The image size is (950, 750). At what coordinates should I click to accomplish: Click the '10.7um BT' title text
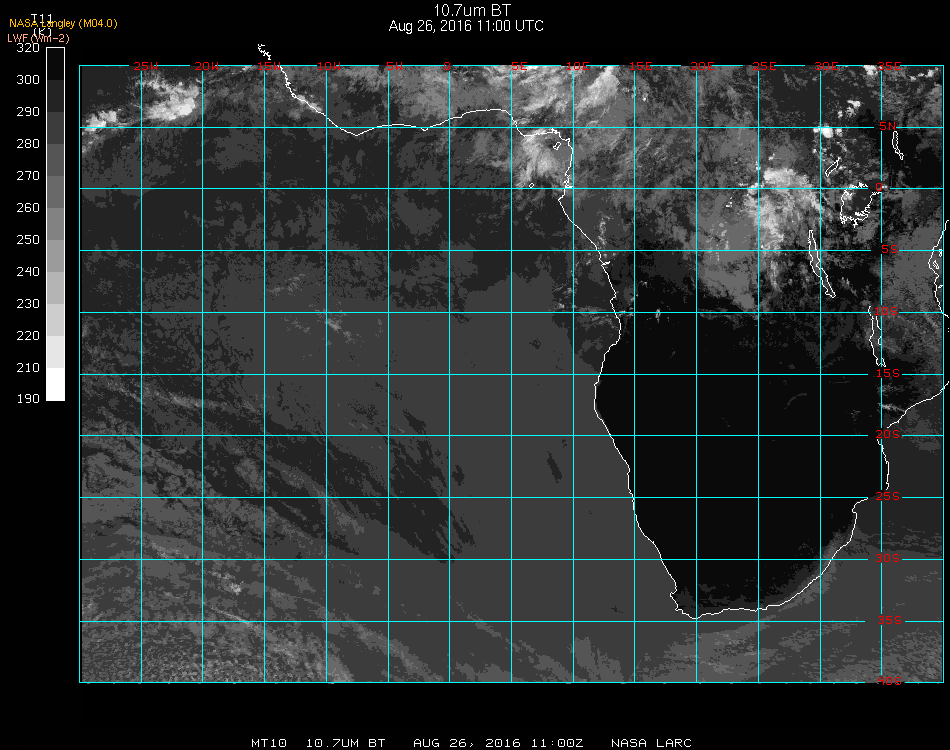tap(472, 10)
